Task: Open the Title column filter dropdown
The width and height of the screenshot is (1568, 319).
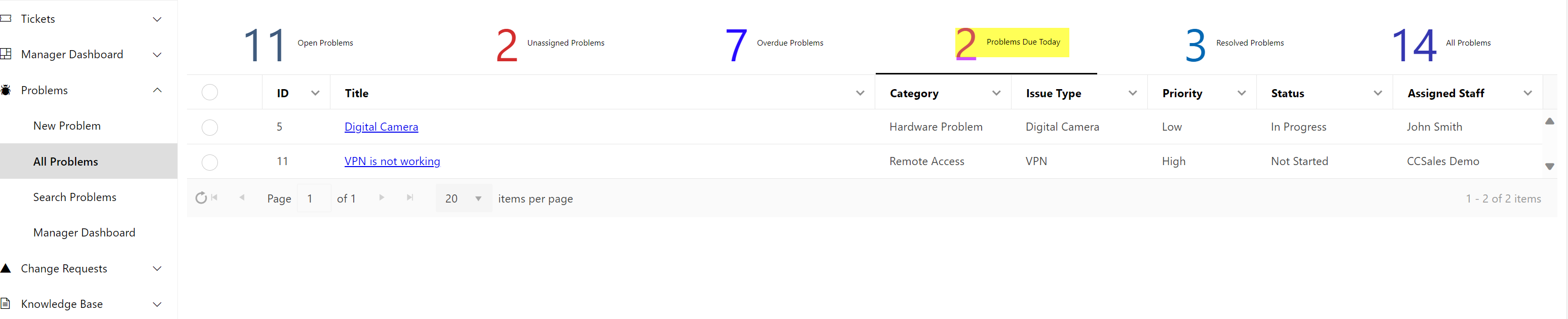Action: pyautogui.click(x=860, y=93)
